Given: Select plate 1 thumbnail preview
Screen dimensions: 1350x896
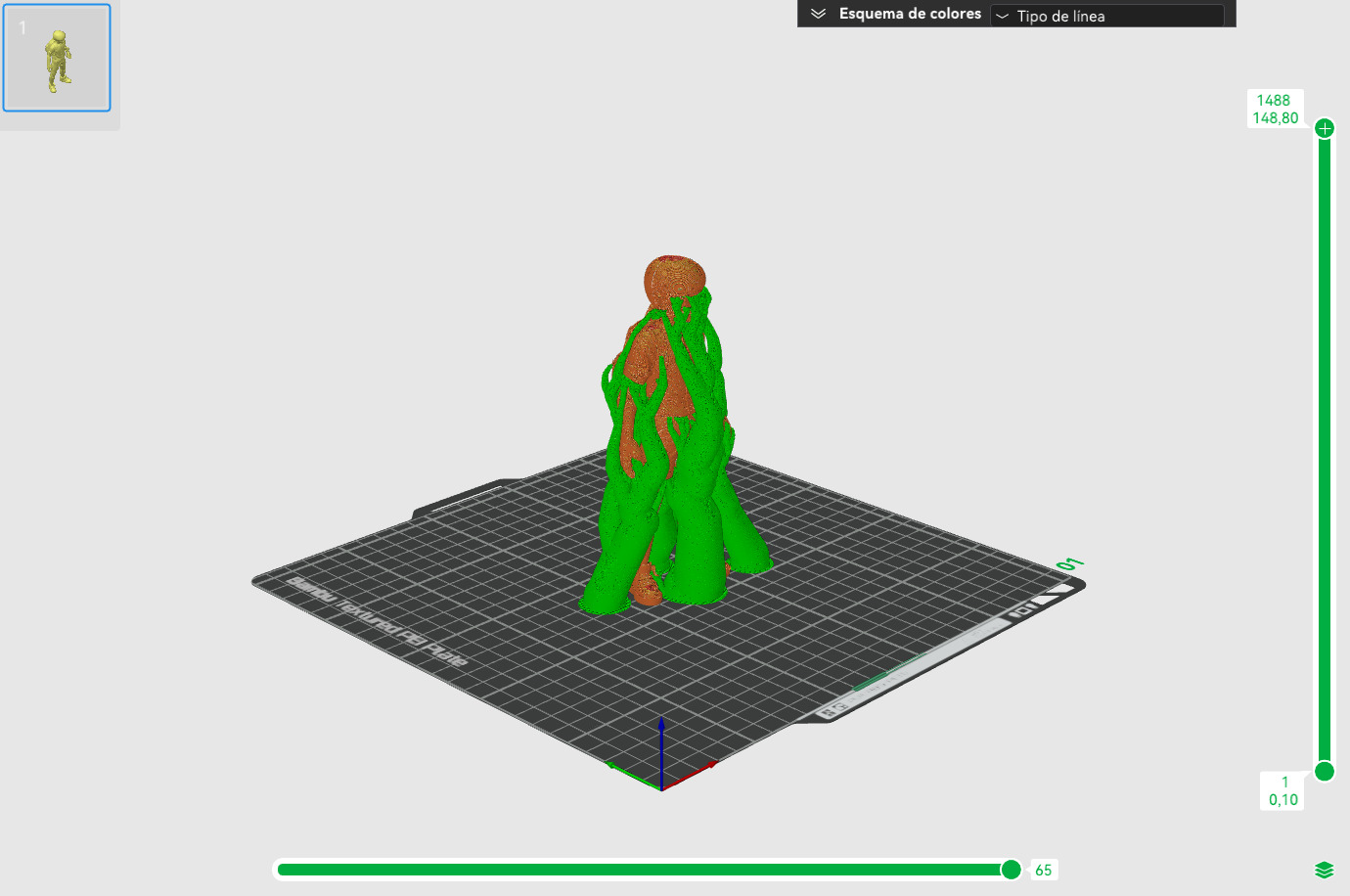Looking at the screenshot, I should (x=57, y=58).
